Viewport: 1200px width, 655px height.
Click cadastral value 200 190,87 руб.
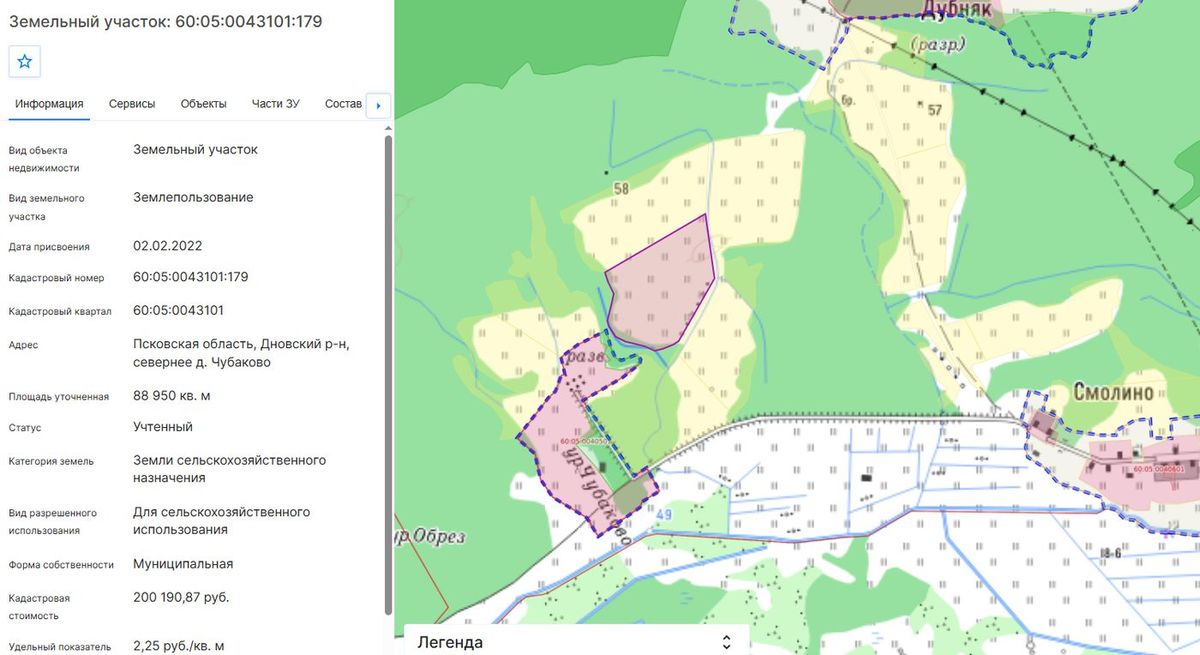(181, 597)
